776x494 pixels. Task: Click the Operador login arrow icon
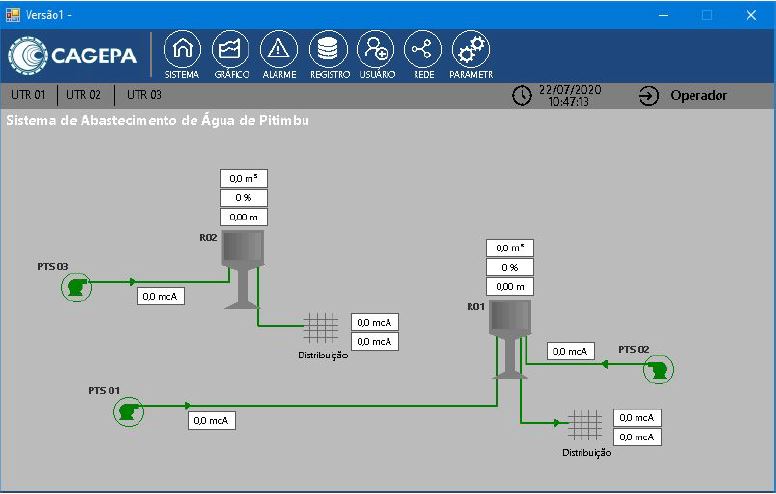pos(649,96)
